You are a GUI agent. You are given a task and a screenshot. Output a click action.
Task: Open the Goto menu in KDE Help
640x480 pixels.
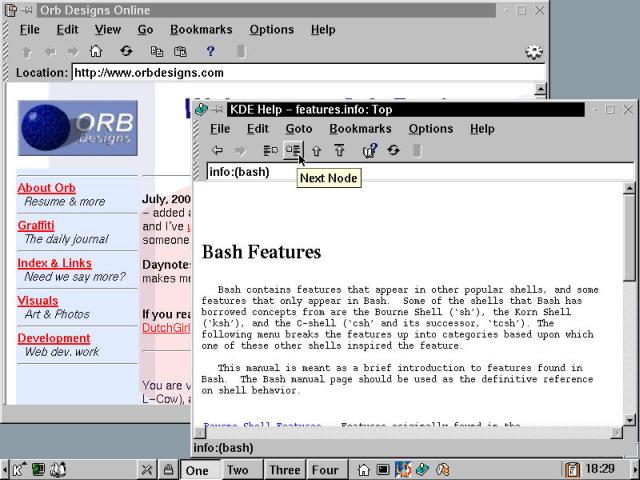[x=298, y=128]
